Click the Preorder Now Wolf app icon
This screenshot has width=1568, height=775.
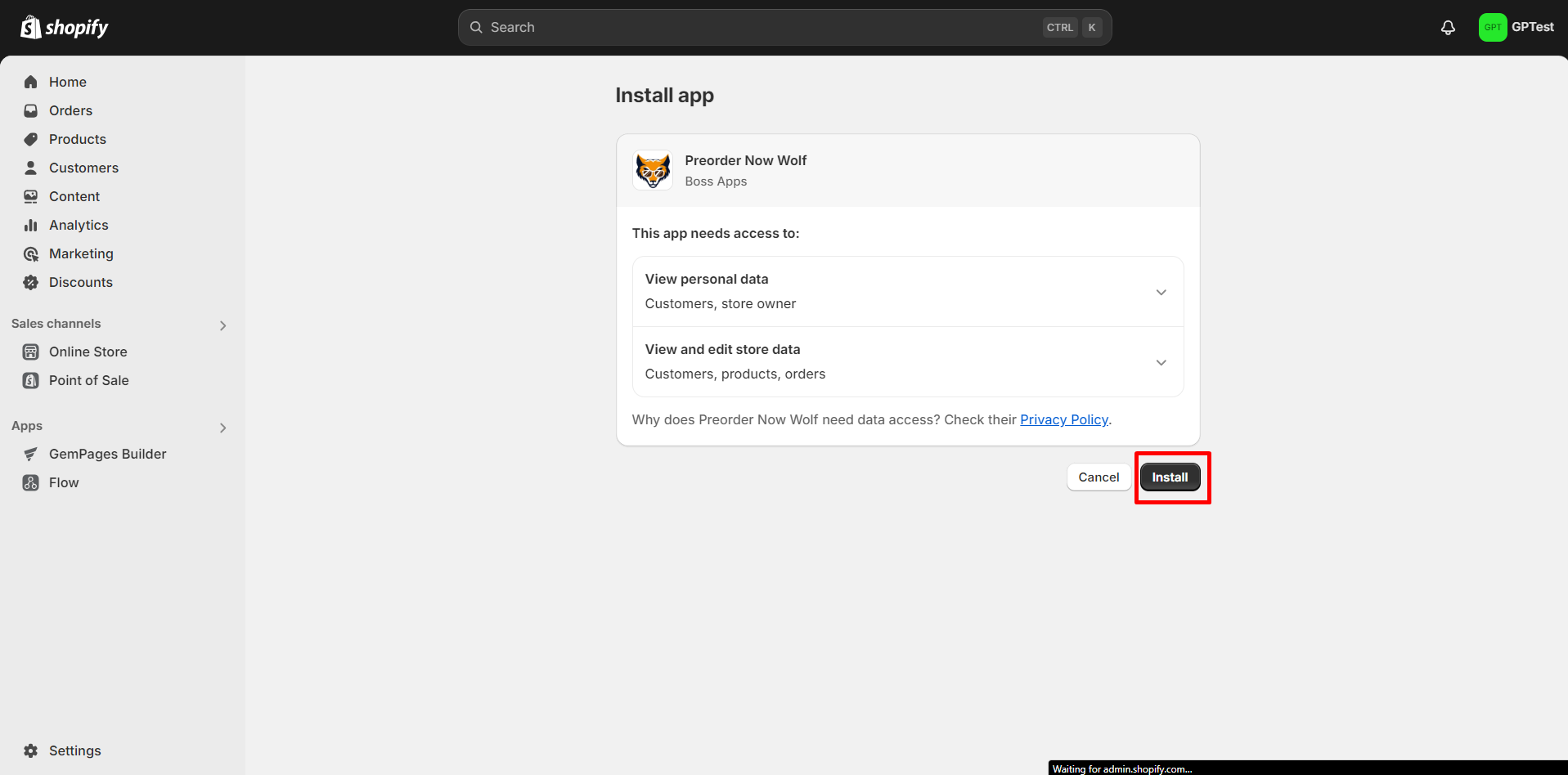[x=653, y=170]
